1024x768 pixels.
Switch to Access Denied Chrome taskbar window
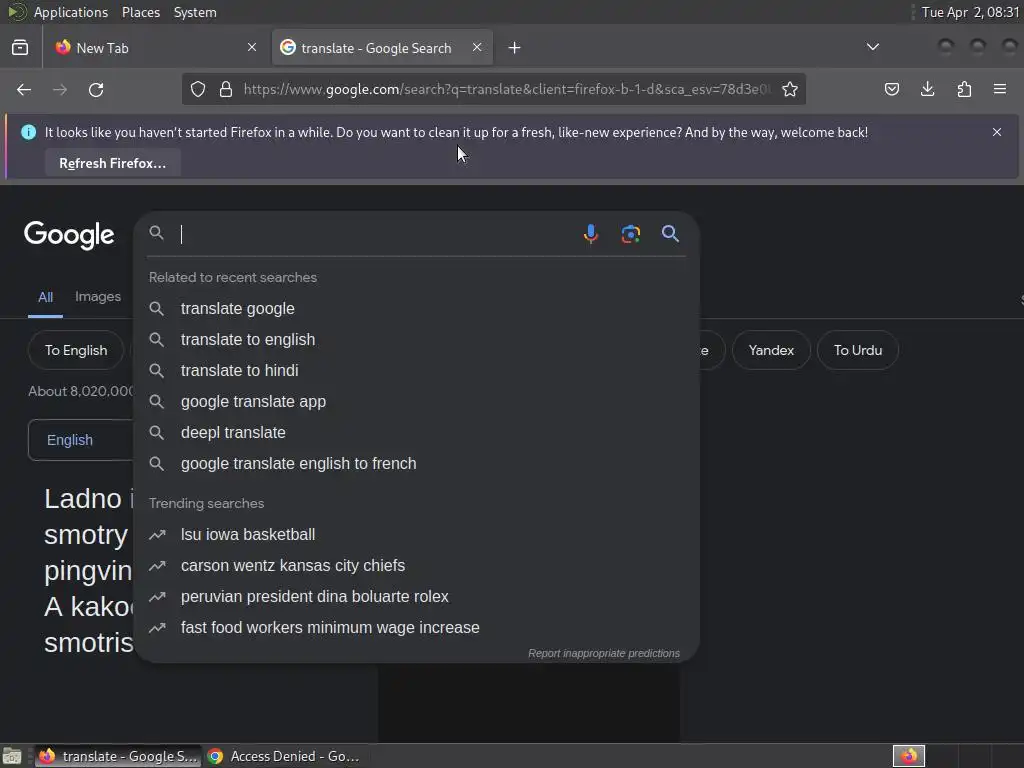click(284, 756)
